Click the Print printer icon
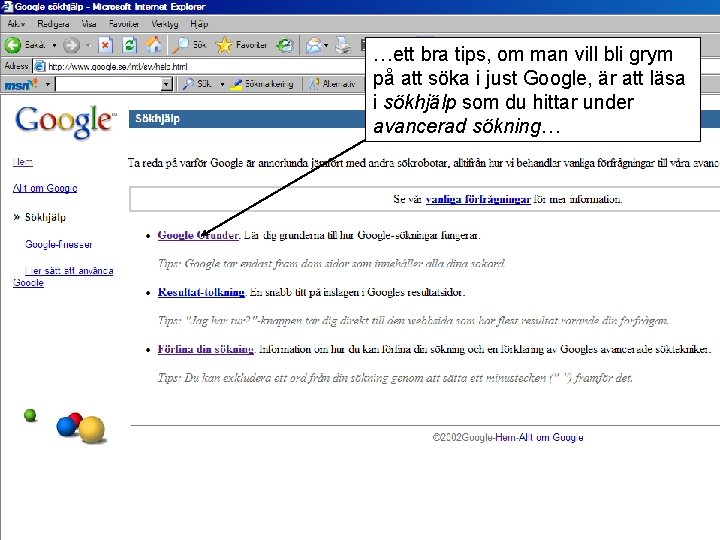The image size is (720, 540). 343,45
